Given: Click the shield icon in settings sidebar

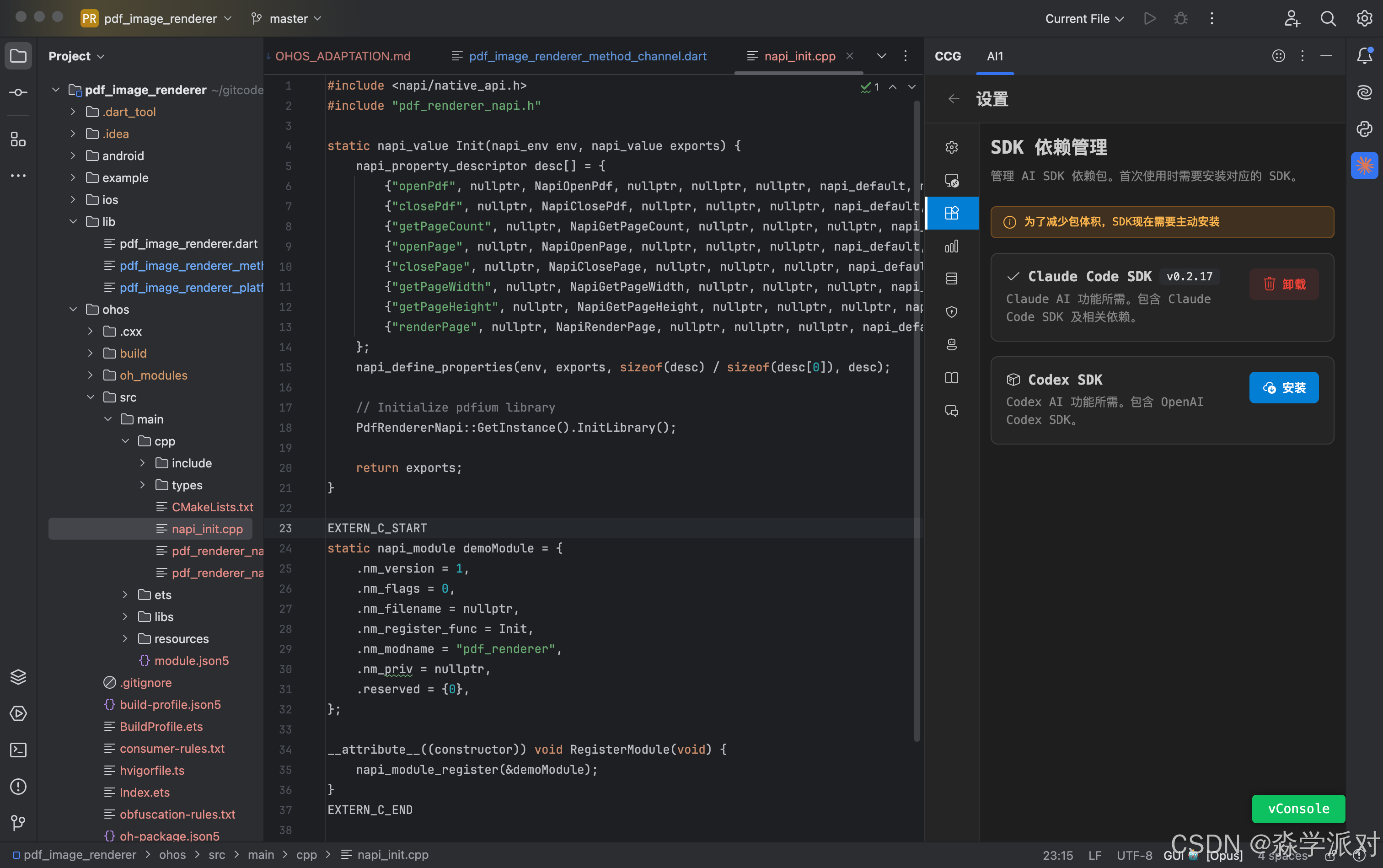Looking at the screenshot, I should (x=951, y=312).
